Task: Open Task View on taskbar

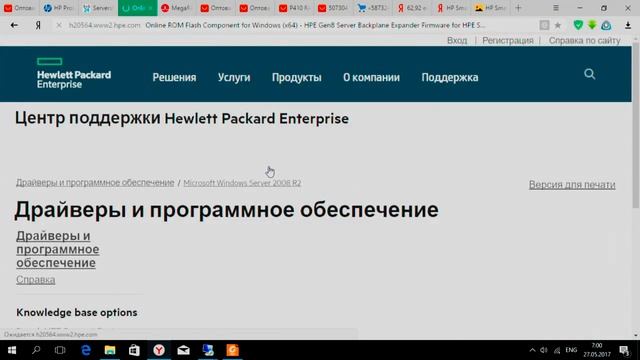Action: point(60,350)
